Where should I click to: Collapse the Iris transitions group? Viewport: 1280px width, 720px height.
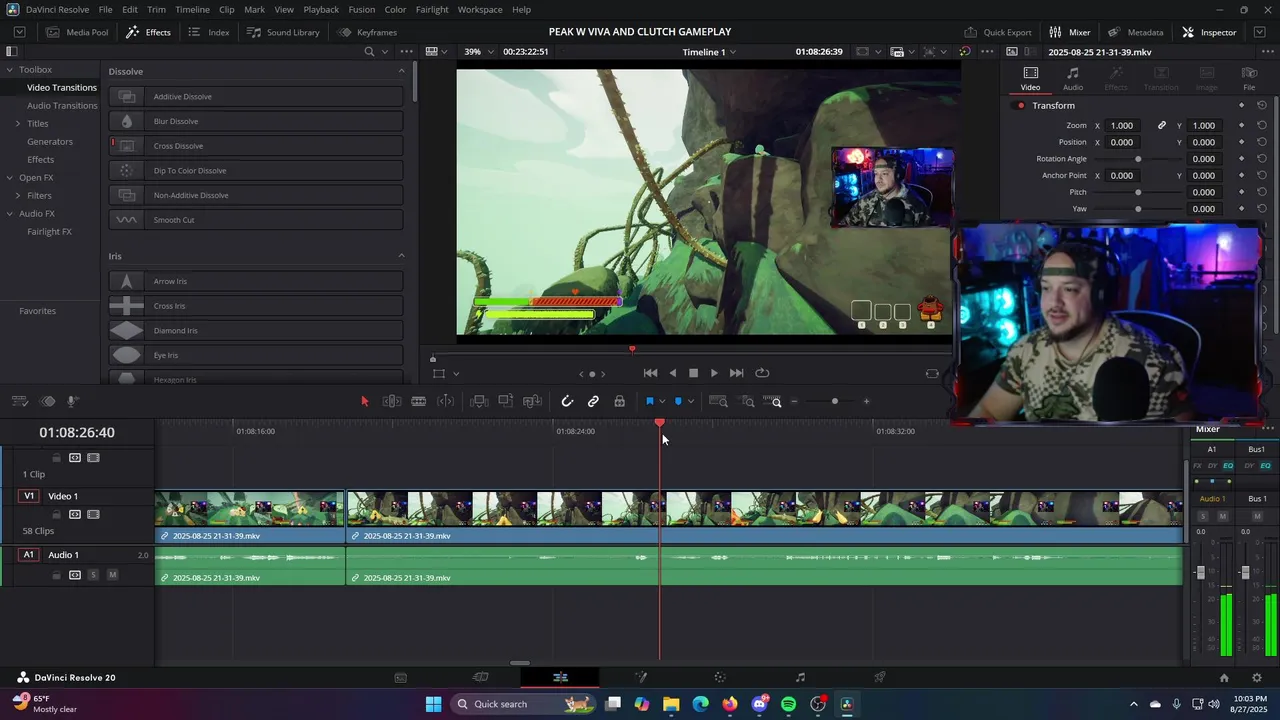[401, 256]
